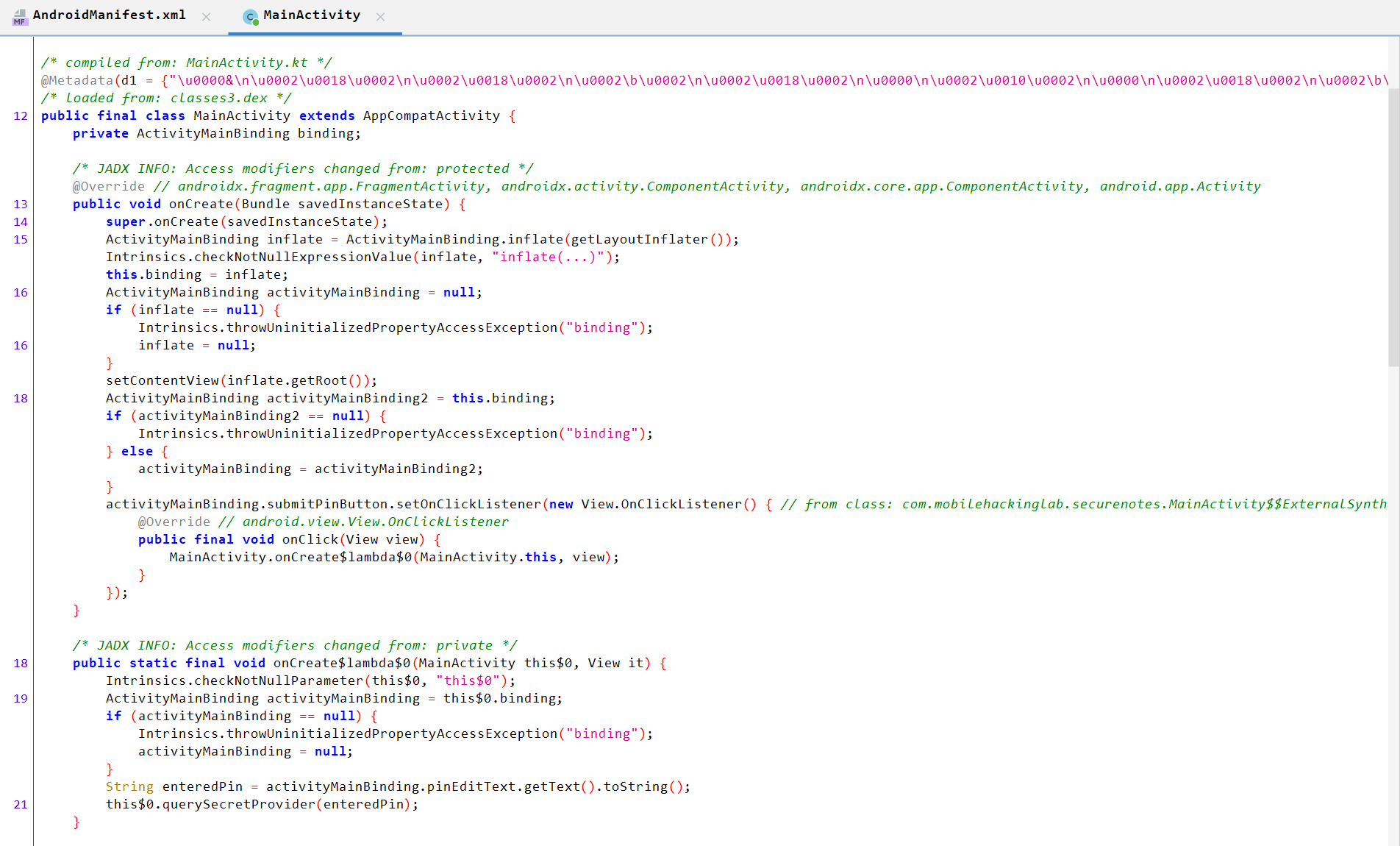Click submitPinButton in the setOnClickListener line

pos(327,505)
